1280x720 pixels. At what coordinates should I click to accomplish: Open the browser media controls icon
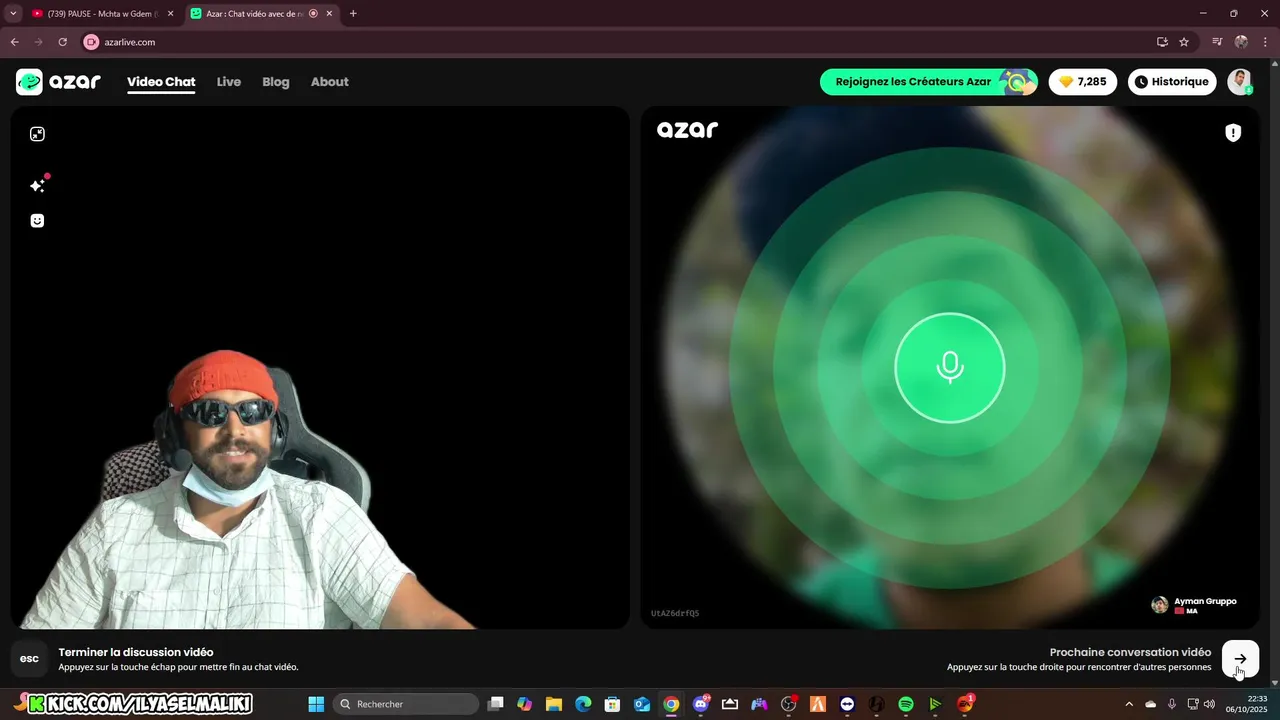(x=1217, y=42)
